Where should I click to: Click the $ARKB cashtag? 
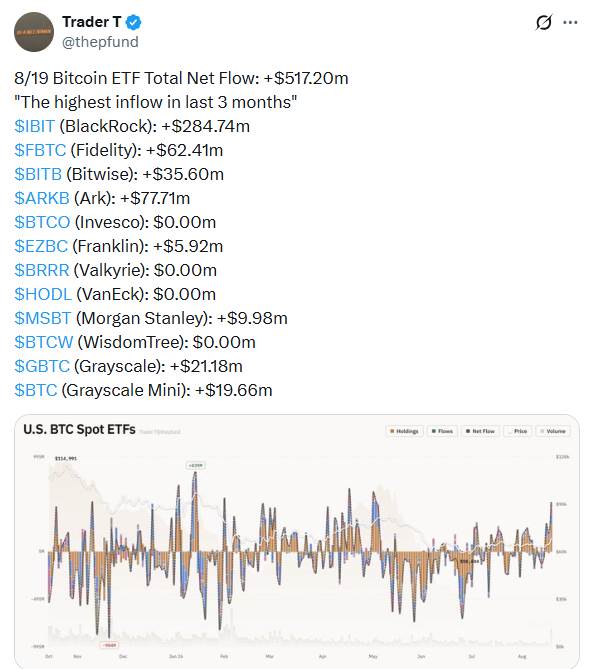coord(42,198)
